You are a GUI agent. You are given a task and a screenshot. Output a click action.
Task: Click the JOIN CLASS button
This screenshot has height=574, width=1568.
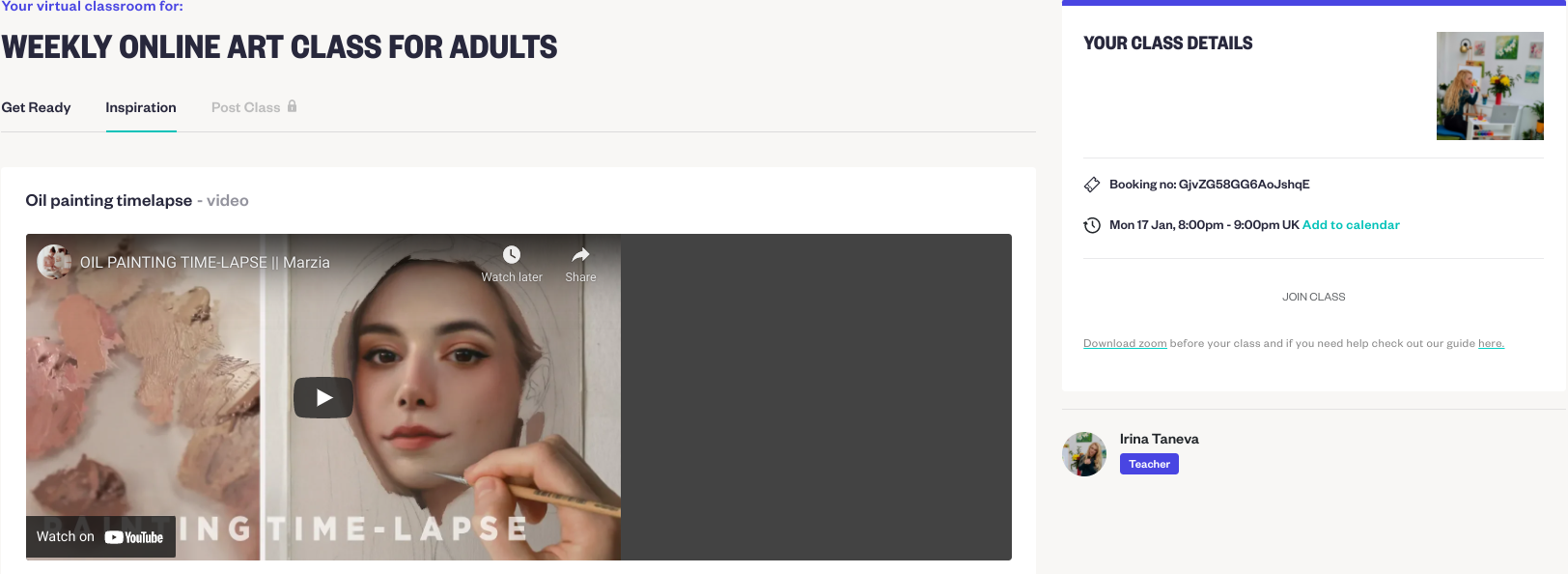tap(1313, 297)
